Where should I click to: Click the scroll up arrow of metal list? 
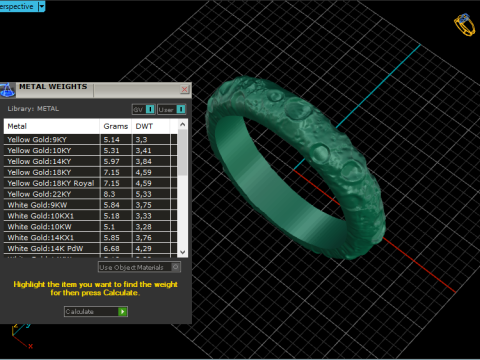[x=182, y=125]
